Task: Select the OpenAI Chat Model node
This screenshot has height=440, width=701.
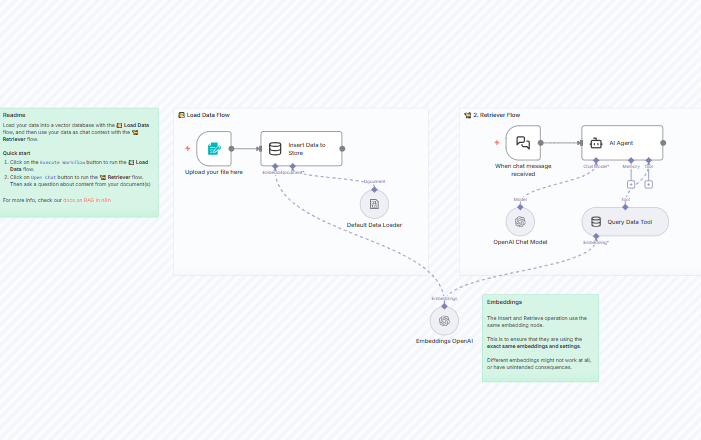Action: point(520,221)
